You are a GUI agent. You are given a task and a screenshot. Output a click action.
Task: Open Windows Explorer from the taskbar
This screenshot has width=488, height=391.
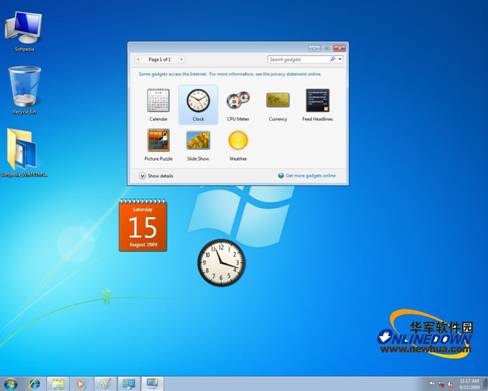[x=58, y=384]
